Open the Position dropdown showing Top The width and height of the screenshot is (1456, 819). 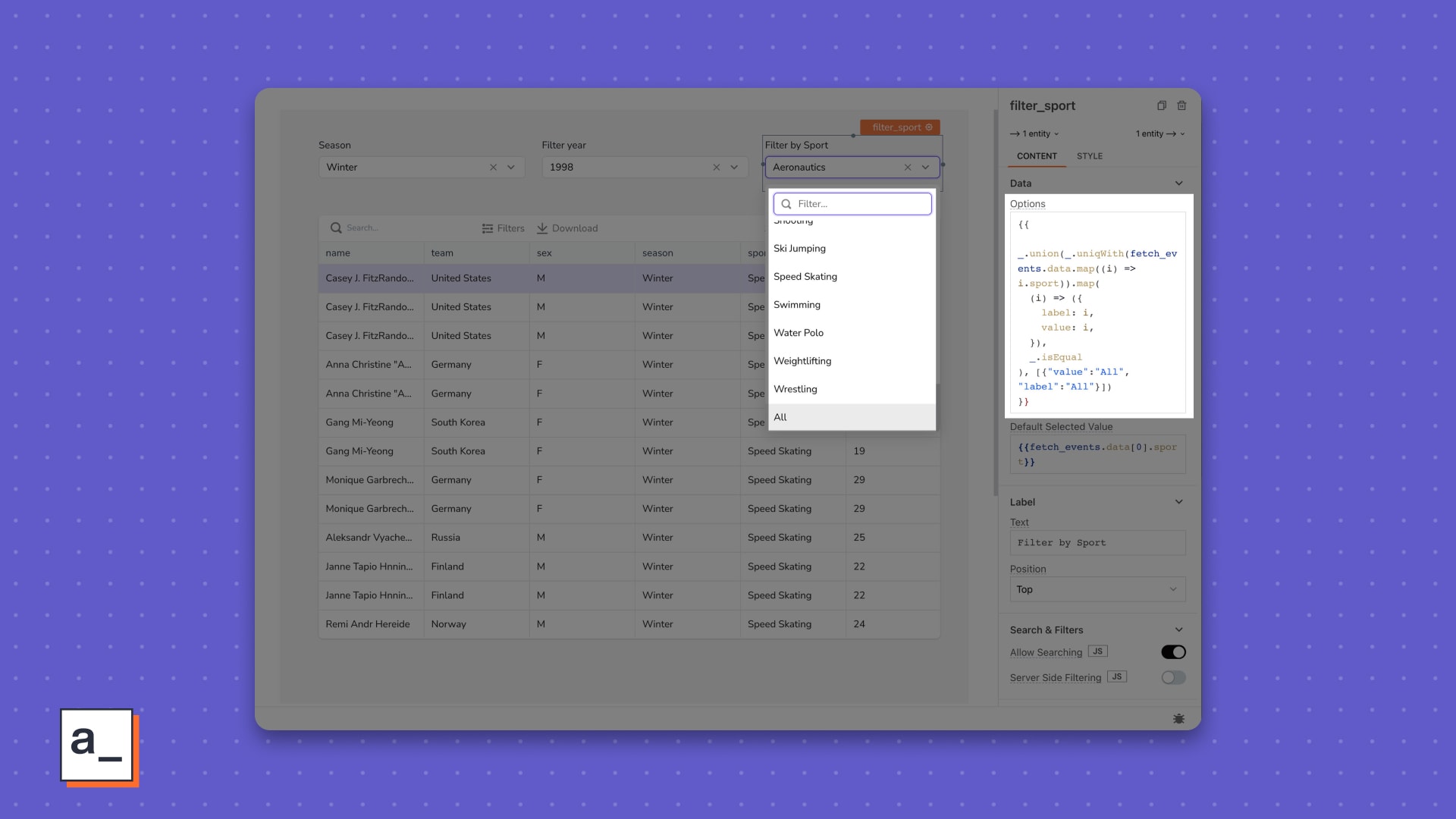pos(1097,589)
